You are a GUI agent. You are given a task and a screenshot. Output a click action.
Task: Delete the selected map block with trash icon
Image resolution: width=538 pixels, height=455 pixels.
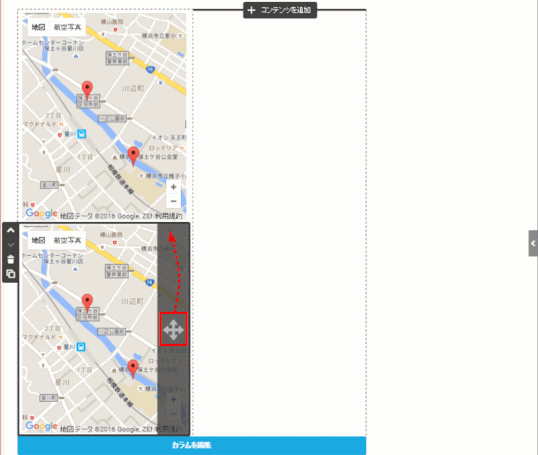click(11, 259)
